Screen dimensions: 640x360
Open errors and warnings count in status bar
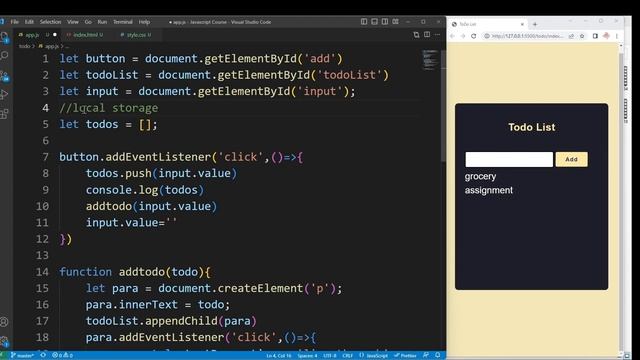[62, 356]
